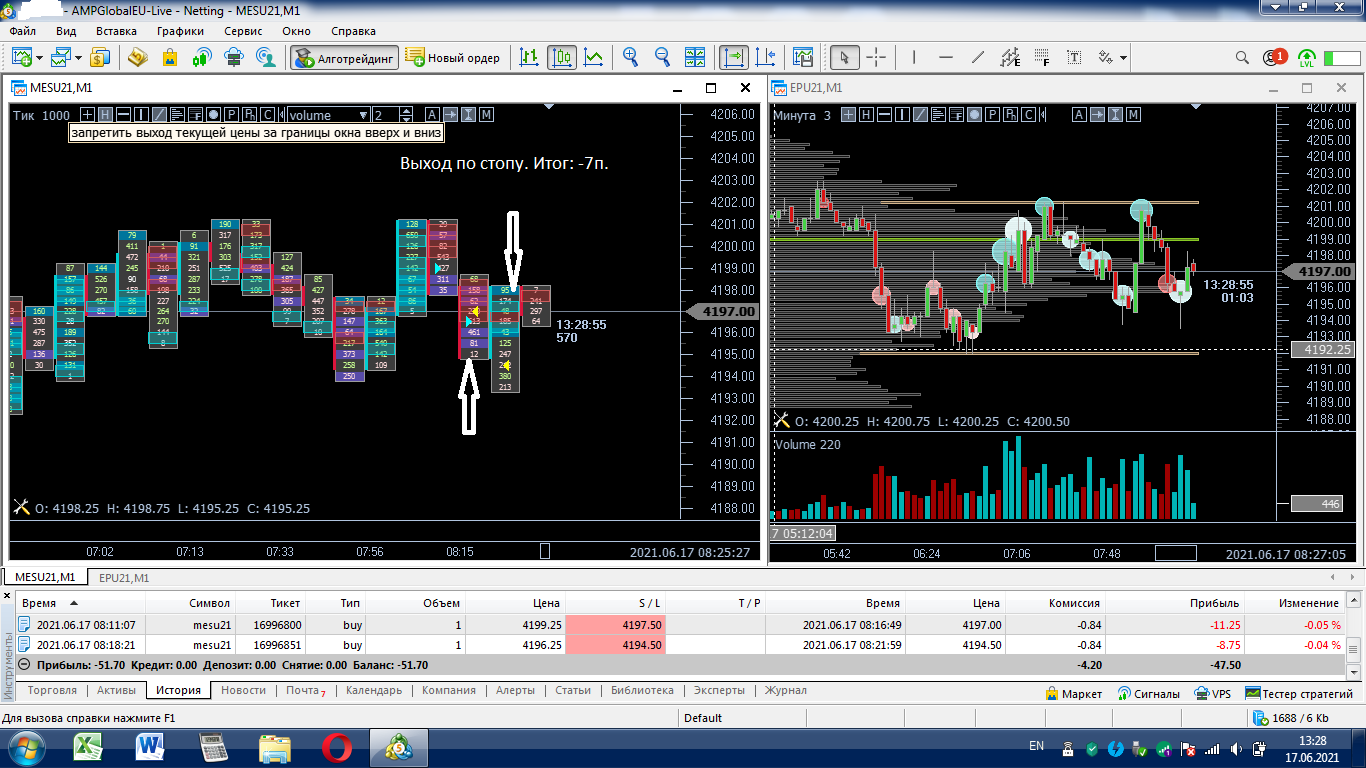Toggle chart shift from right border

(766, 57)
